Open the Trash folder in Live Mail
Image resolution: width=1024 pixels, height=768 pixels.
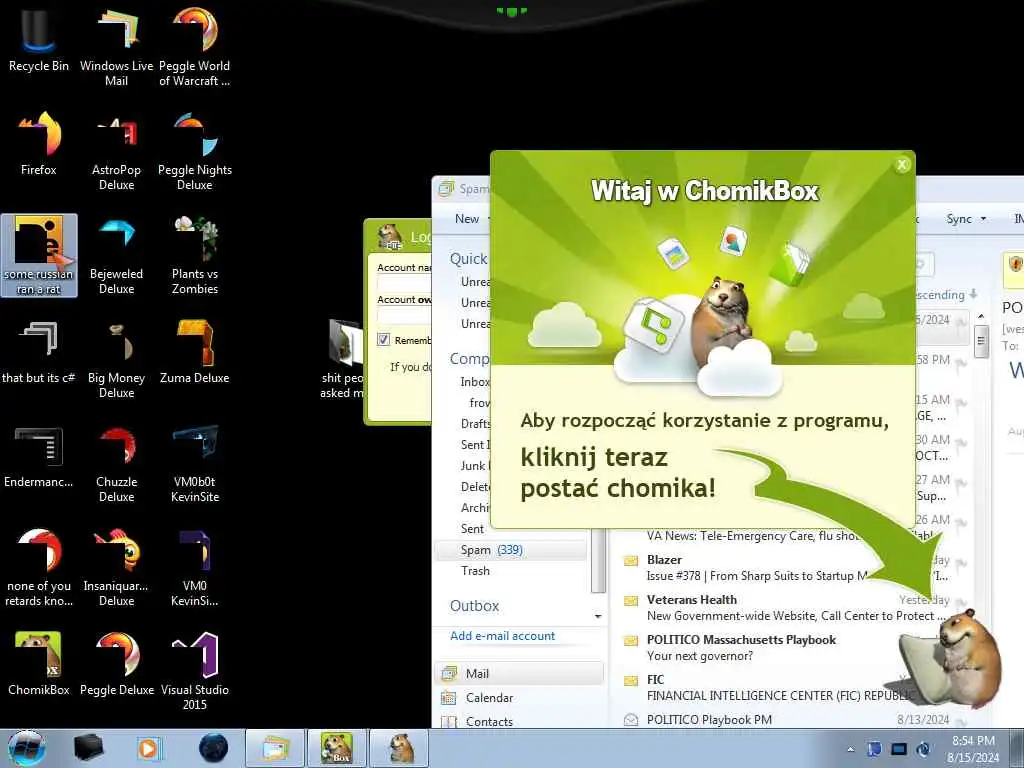[475, 571]
